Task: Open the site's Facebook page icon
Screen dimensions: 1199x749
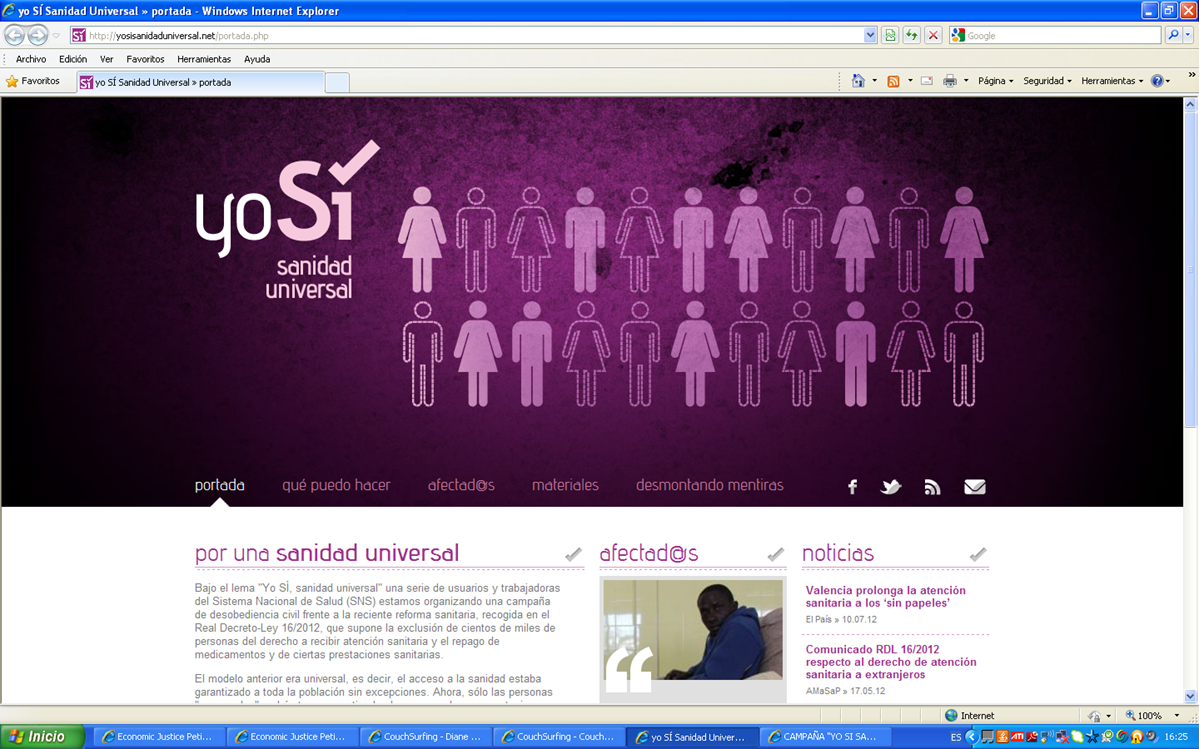Action: coord(852,487)
